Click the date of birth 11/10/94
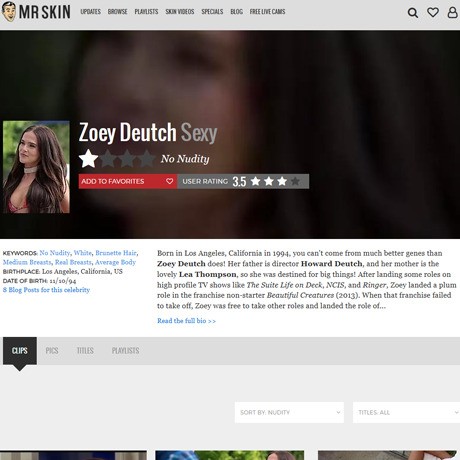This screenshot has width=460, height=460. point(63,281)
